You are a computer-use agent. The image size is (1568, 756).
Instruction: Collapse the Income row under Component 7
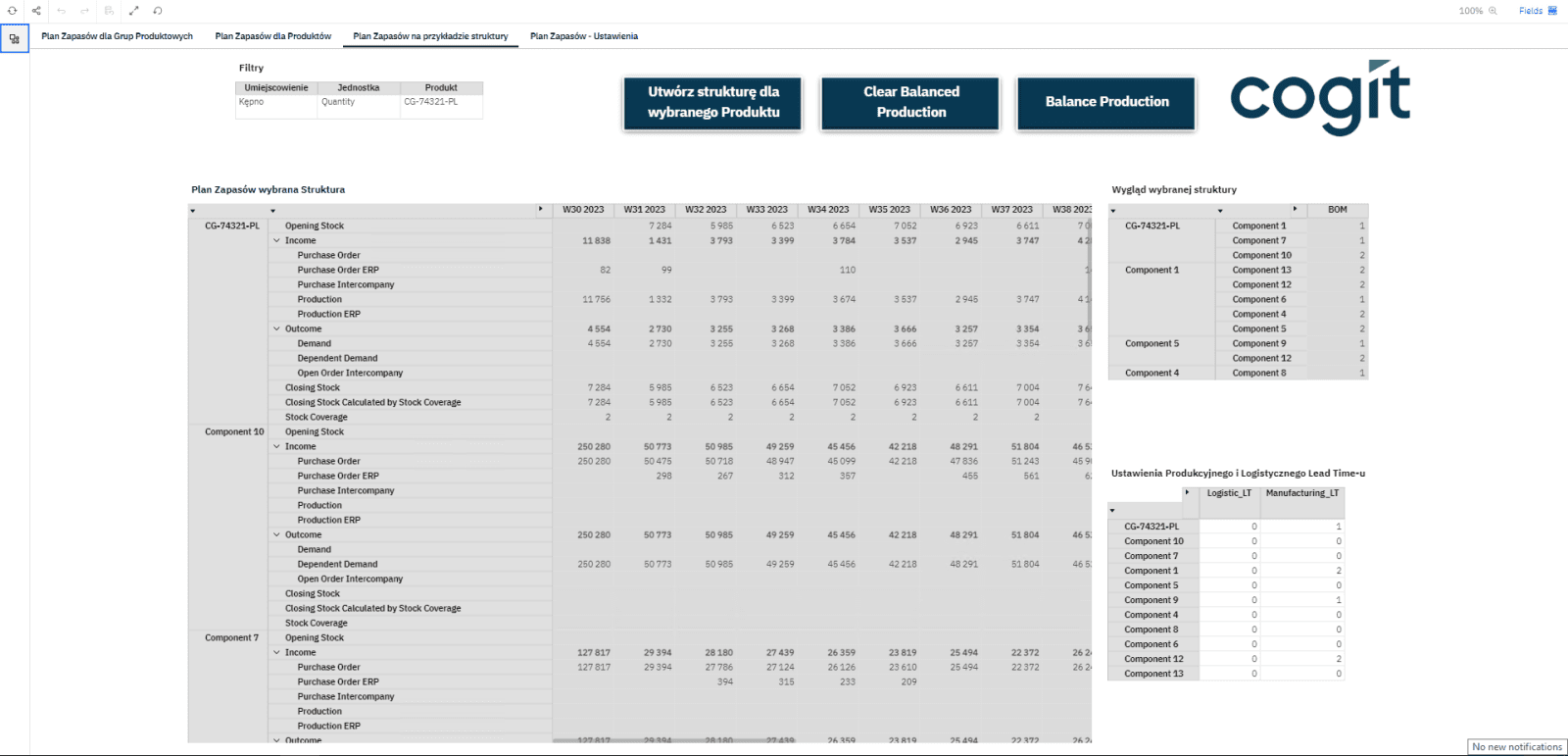276,652
